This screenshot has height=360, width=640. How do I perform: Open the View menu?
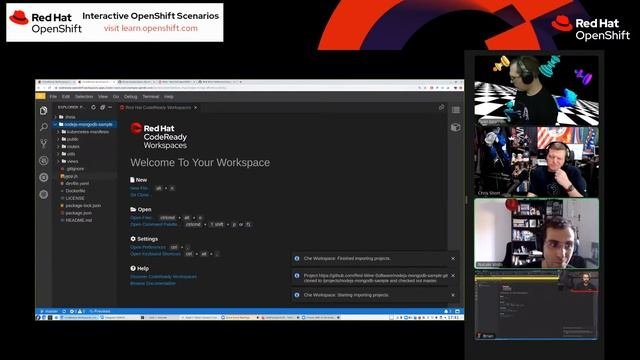pyautogui.click(x=103, y=97)
